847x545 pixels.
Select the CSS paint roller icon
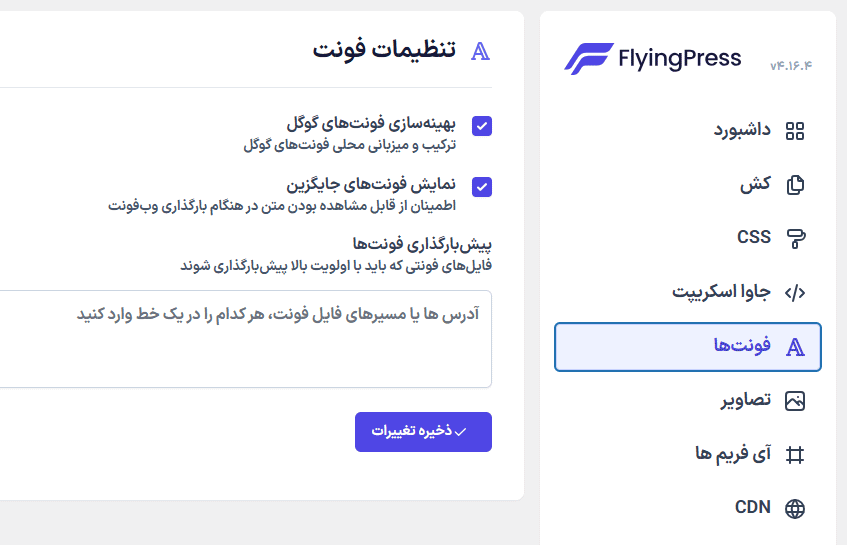tap(795, 239)
